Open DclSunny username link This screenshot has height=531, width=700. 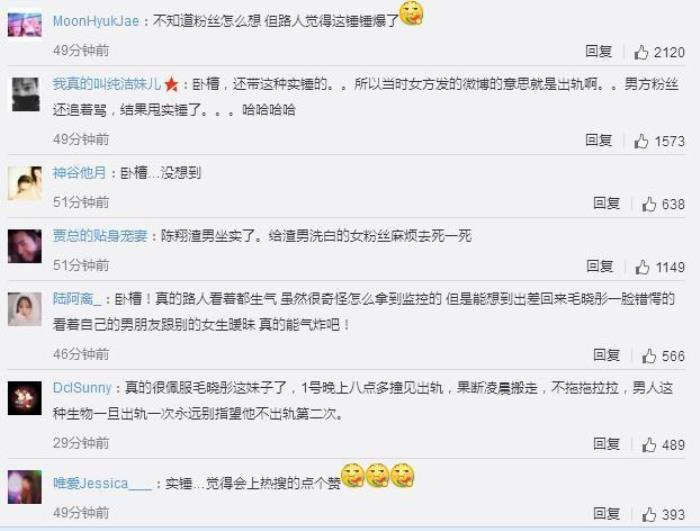pos(82,388)
